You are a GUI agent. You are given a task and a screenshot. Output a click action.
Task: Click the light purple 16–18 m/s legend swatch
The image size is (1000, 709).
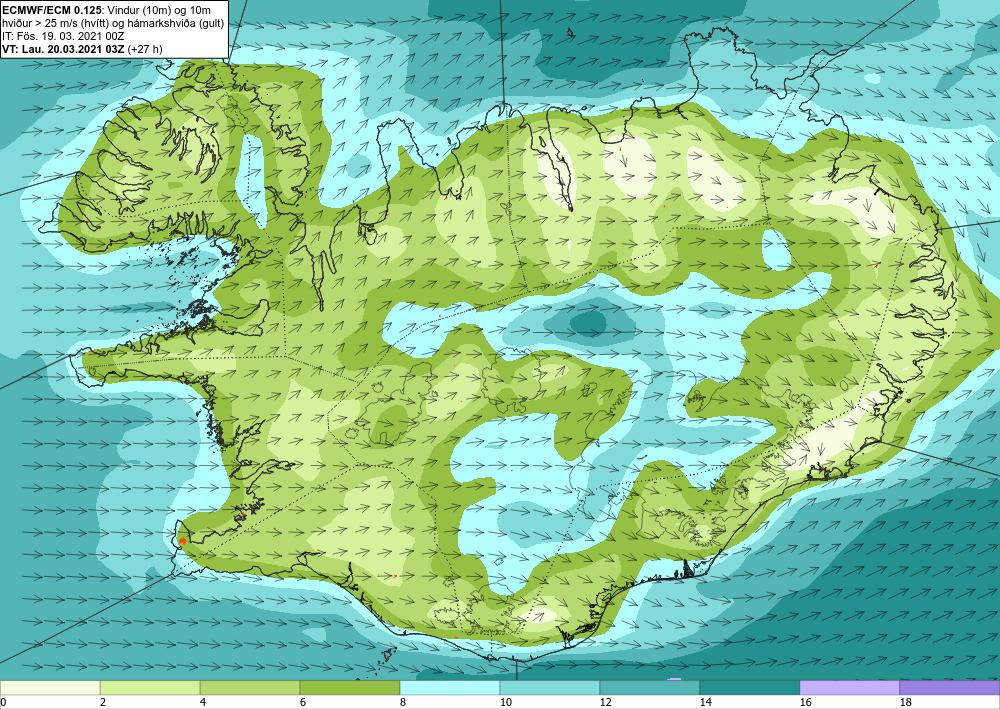pyautogui.click(x=849, y=687)
